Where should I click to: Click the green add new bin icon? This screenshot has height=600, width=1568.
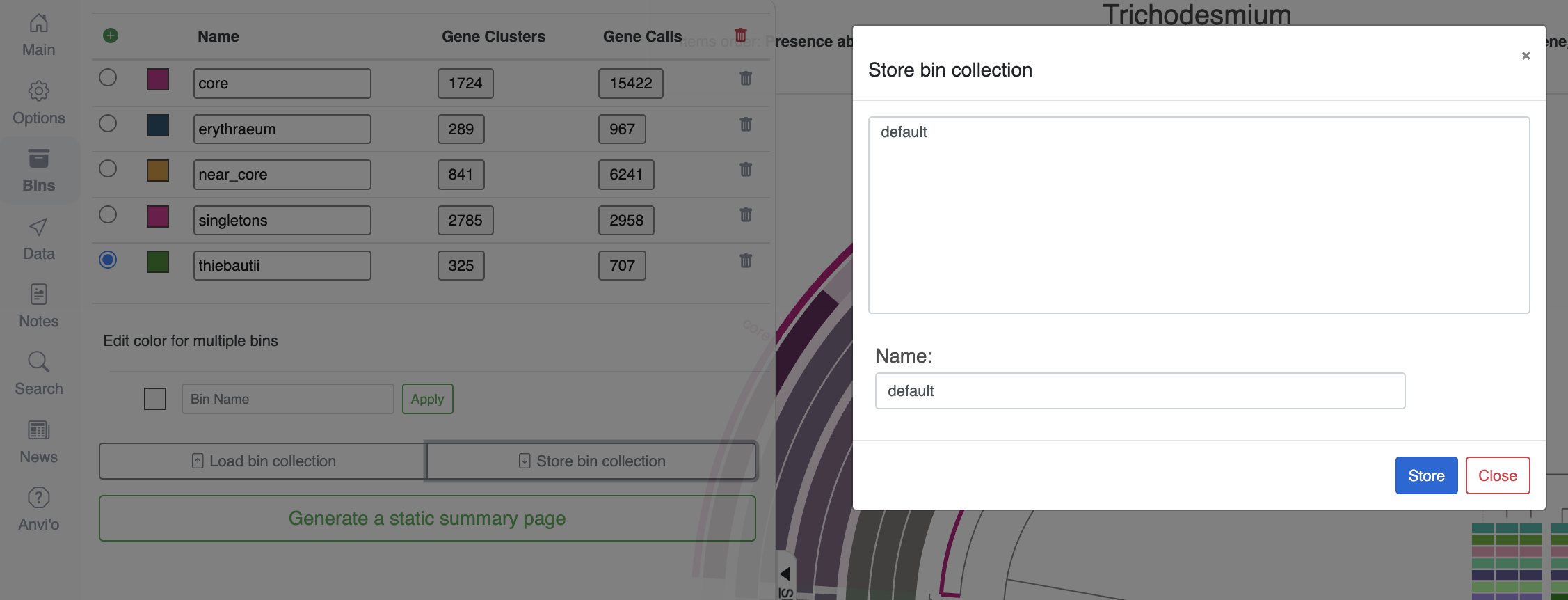click(x=111, y=35)
